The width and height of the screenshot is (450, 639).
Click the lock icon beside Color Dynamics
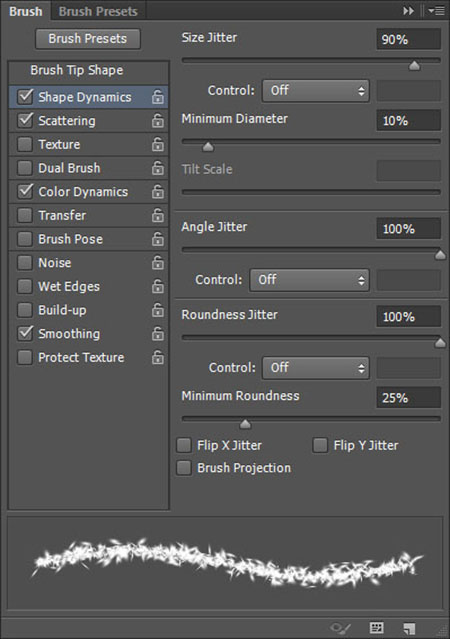coord(158,192)
